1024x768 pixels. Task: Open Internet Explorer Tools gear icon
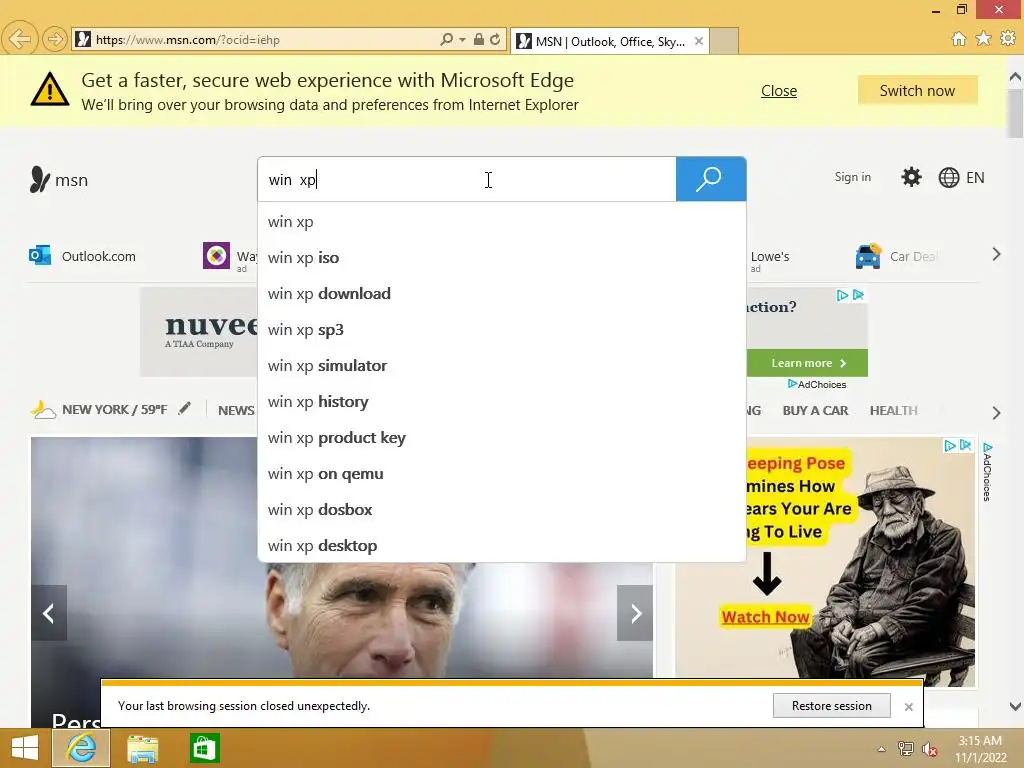tap(1008, 39)
